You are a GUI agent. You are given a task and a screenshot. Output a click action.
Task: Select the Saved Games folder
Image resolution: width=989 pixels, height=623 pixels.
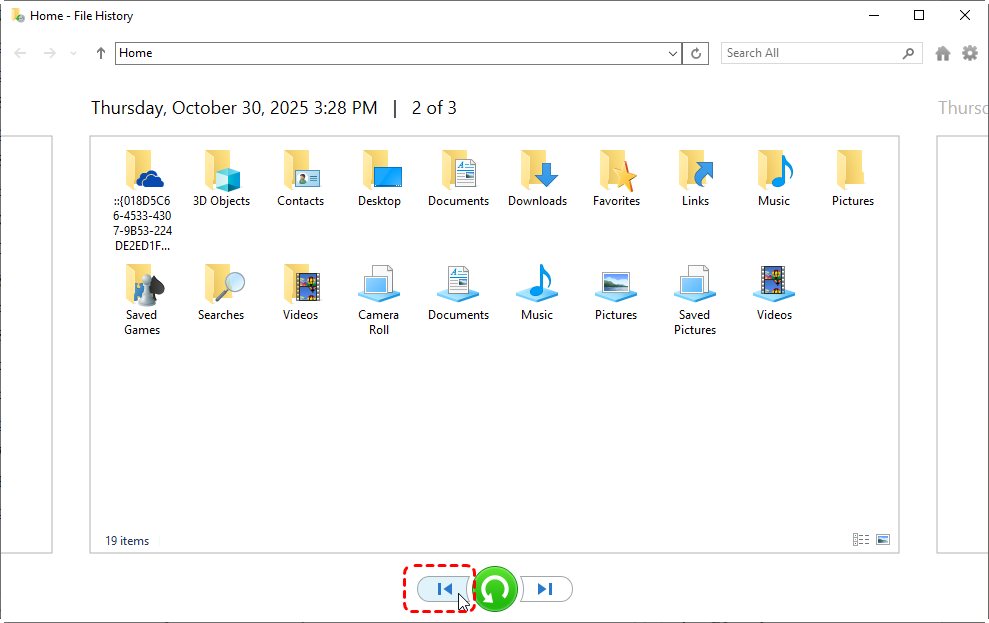[x=142, y=300]
